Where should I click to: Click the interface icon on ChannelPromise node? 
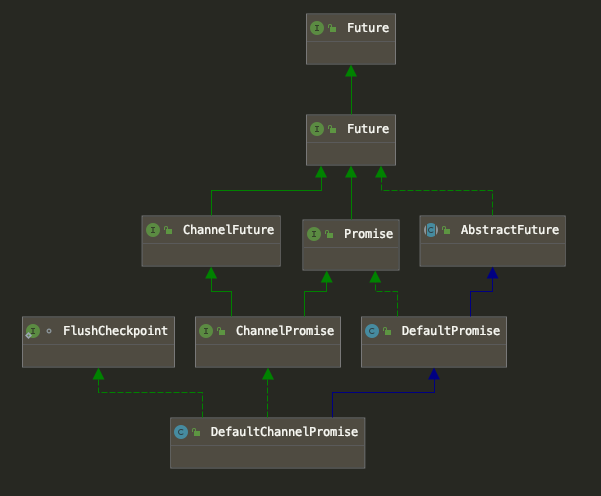pyautogui.click(x=205, y=331)
